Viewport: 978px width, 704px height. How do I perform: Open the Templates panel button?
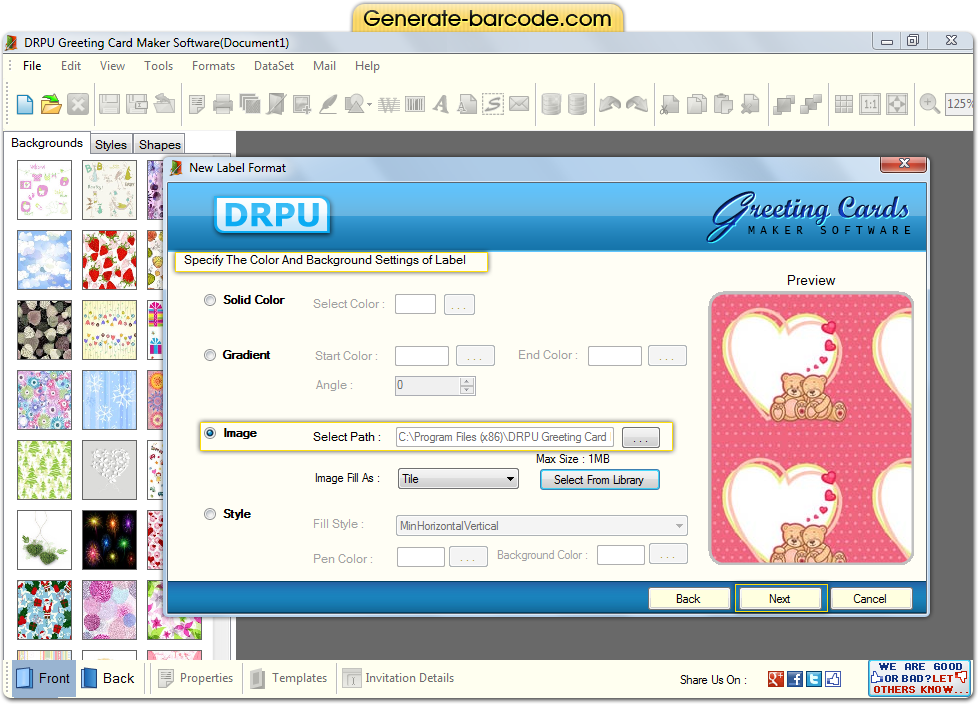pos(289,678)
